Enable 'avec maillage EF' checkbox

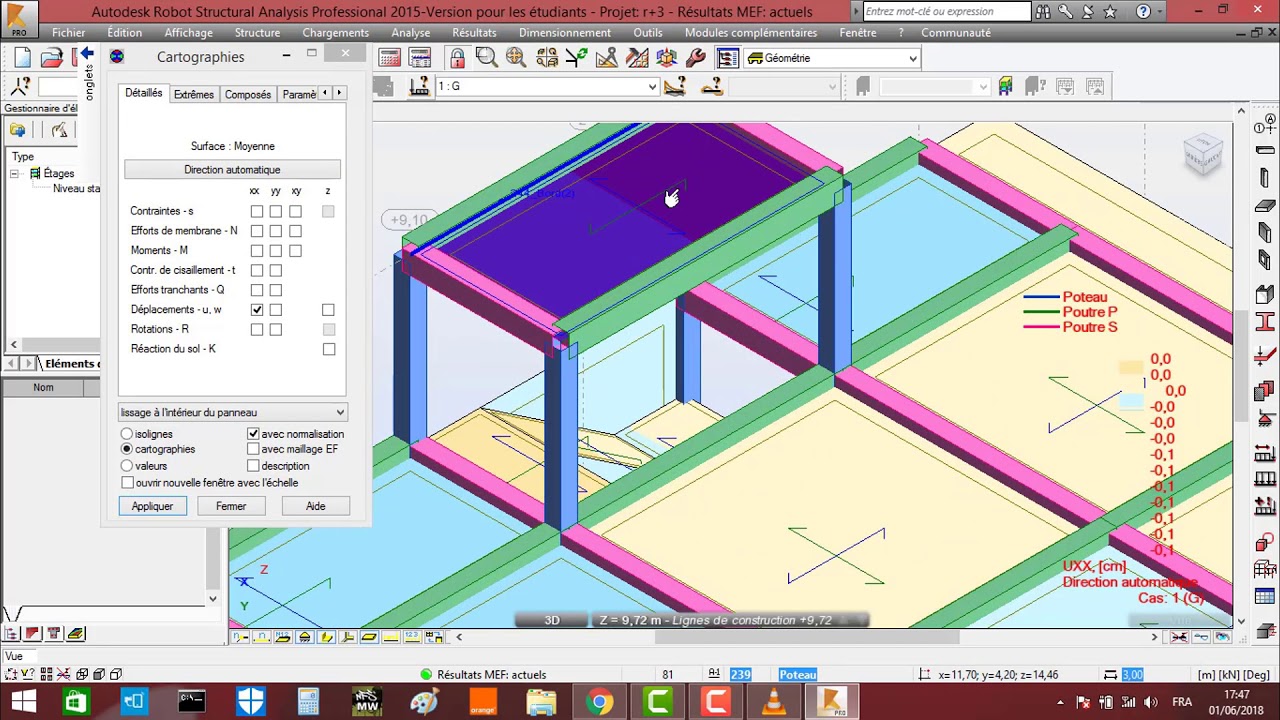253,450
